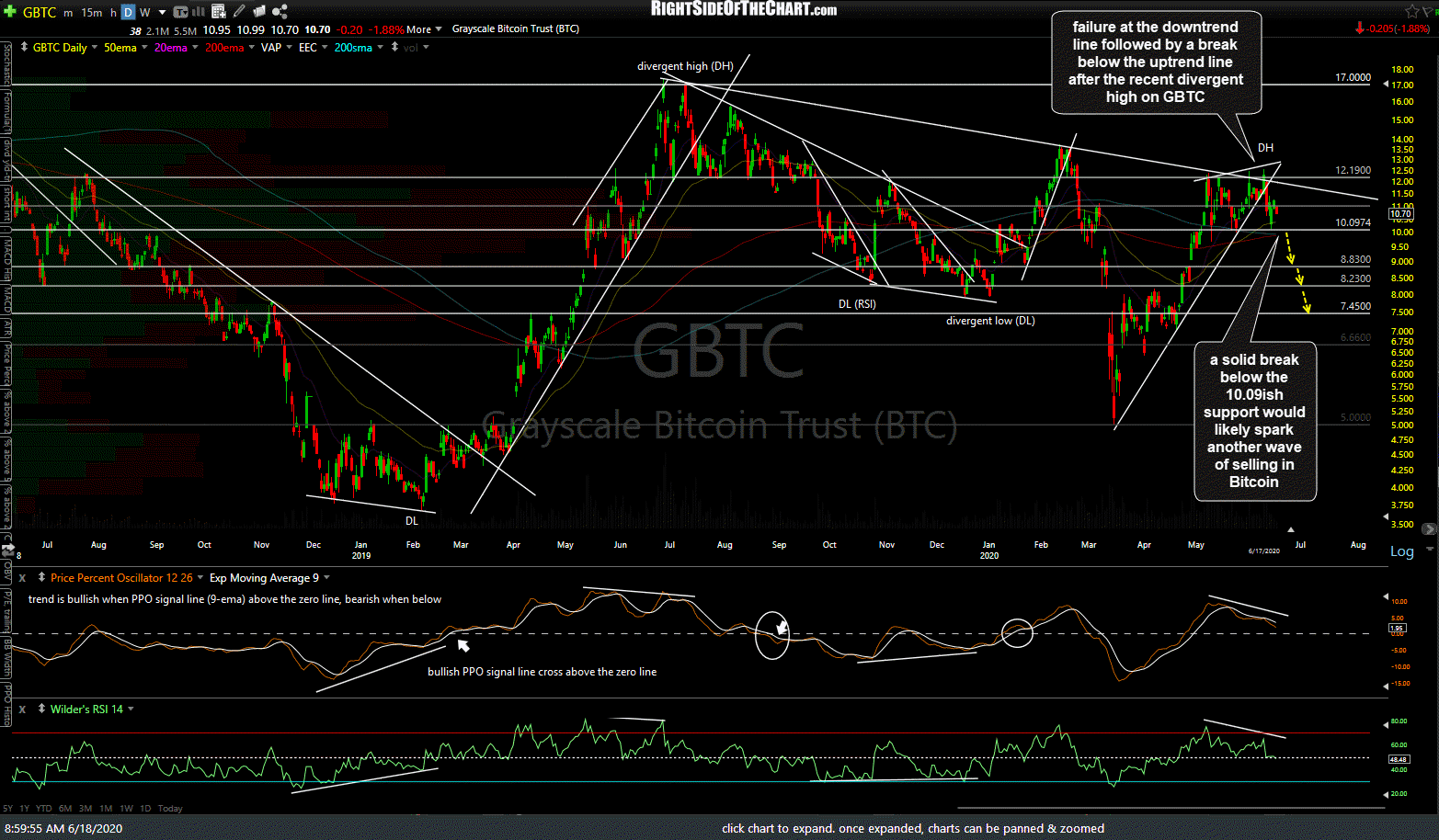Toggle the Log scale setting

(1401, 551)
